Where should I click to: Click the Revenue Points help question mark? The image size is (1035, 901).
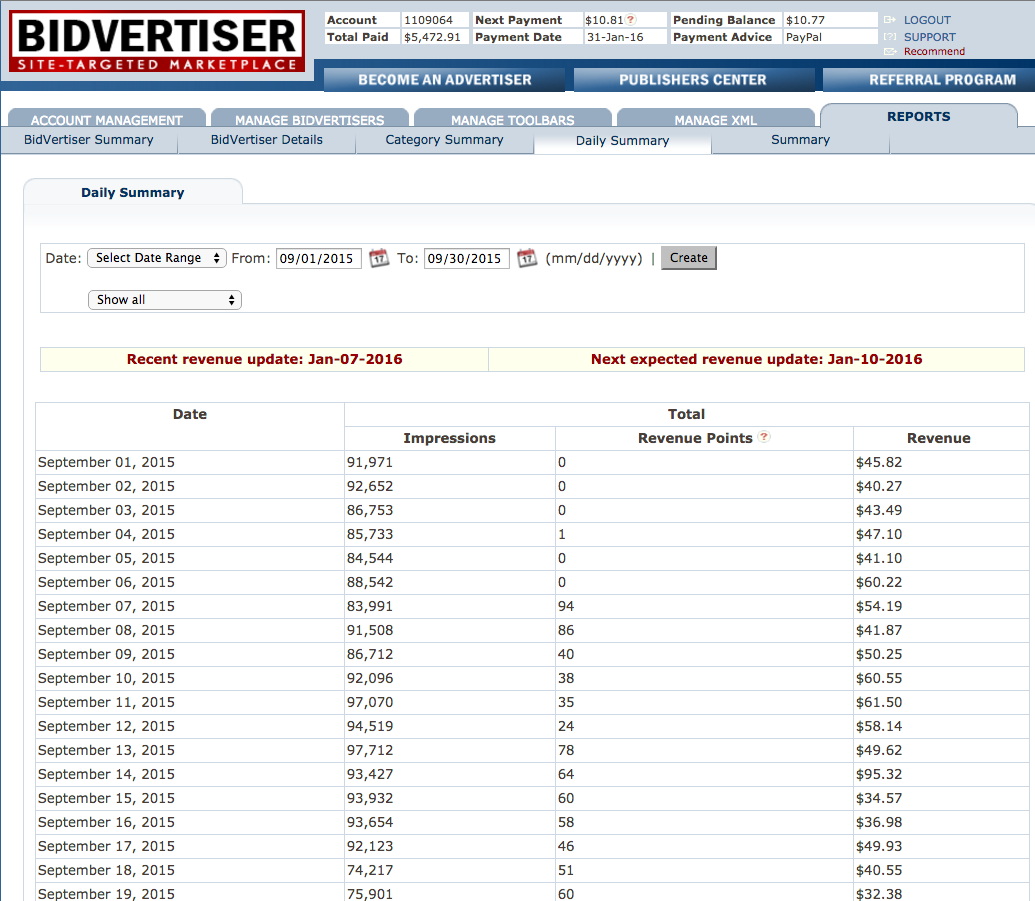point(764,437)
